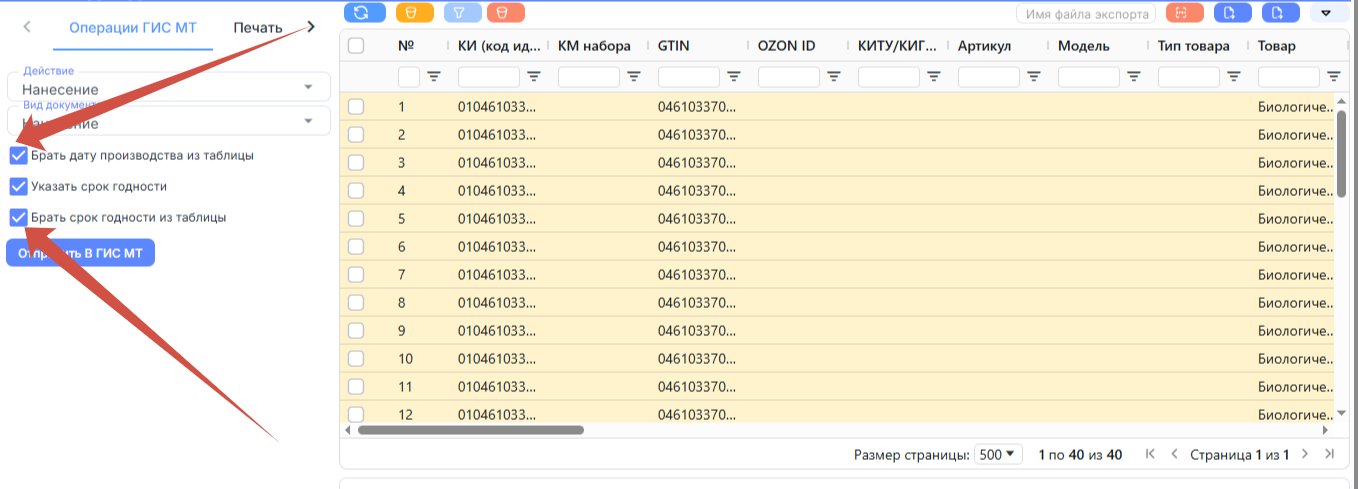Select the checkbox for row 5
The image size is (1358, 489).
coord(356,219)
